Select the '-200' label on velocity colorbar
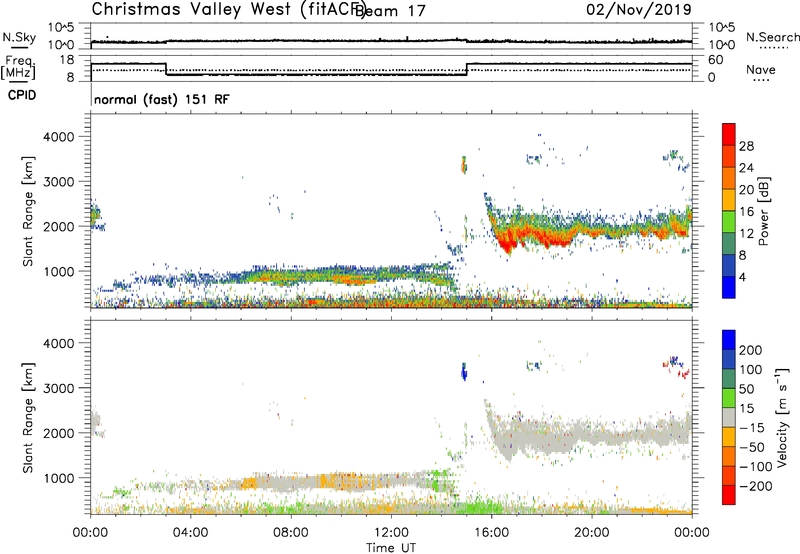This screenshot has height=554, width=800. (755, 486)
